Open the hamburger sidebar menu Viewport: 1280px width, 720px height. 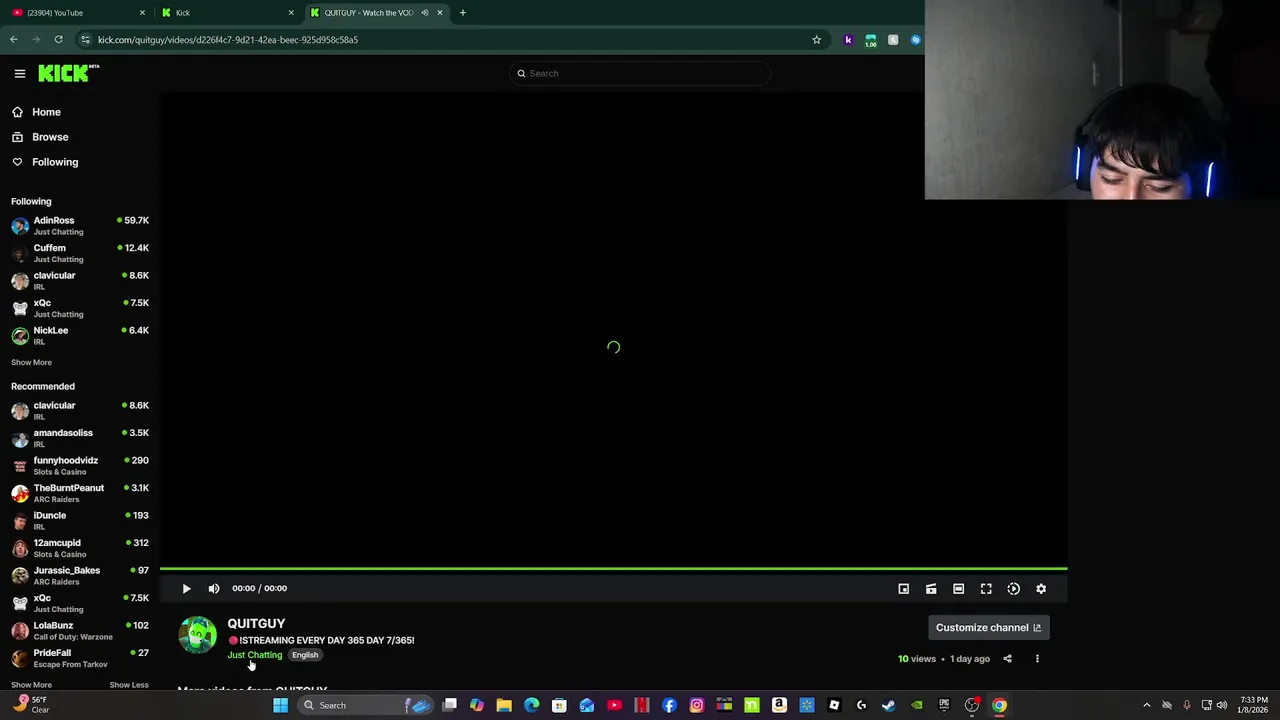pyautogui.click(x=19, y=73)
